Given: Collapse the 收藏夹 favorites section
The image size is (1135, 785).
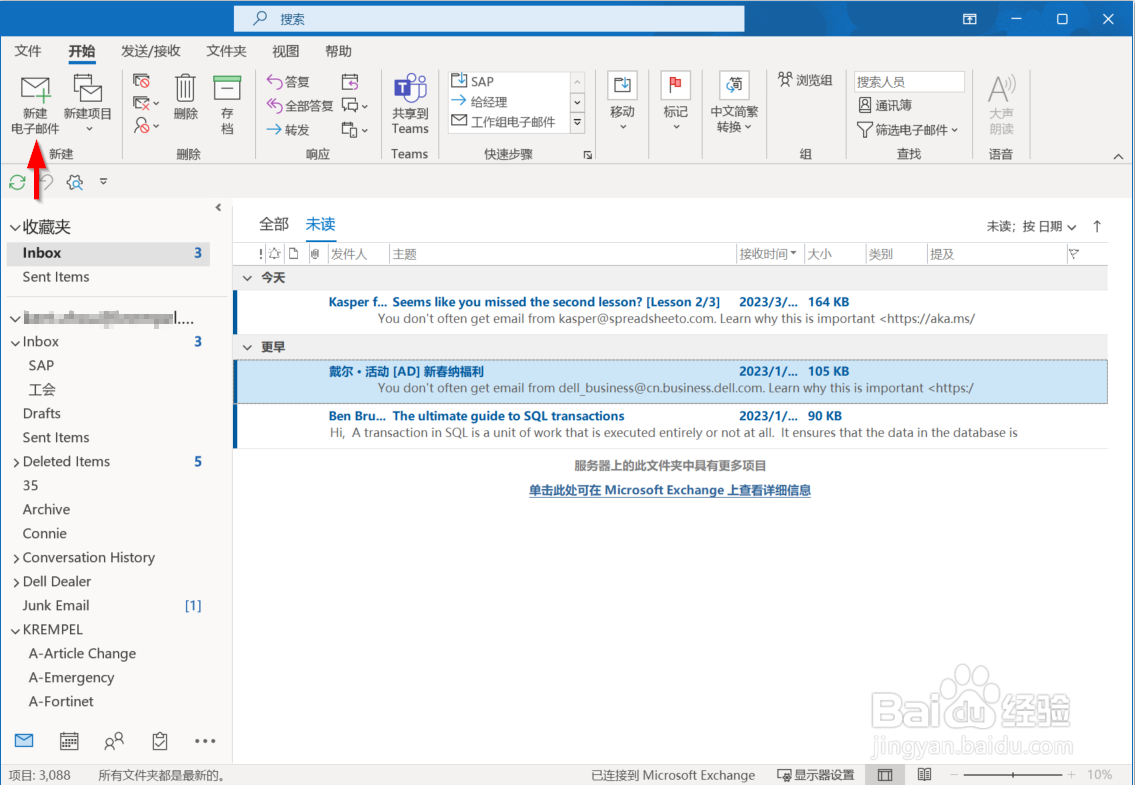Looking at the screenshot, I should click(14, 227).
